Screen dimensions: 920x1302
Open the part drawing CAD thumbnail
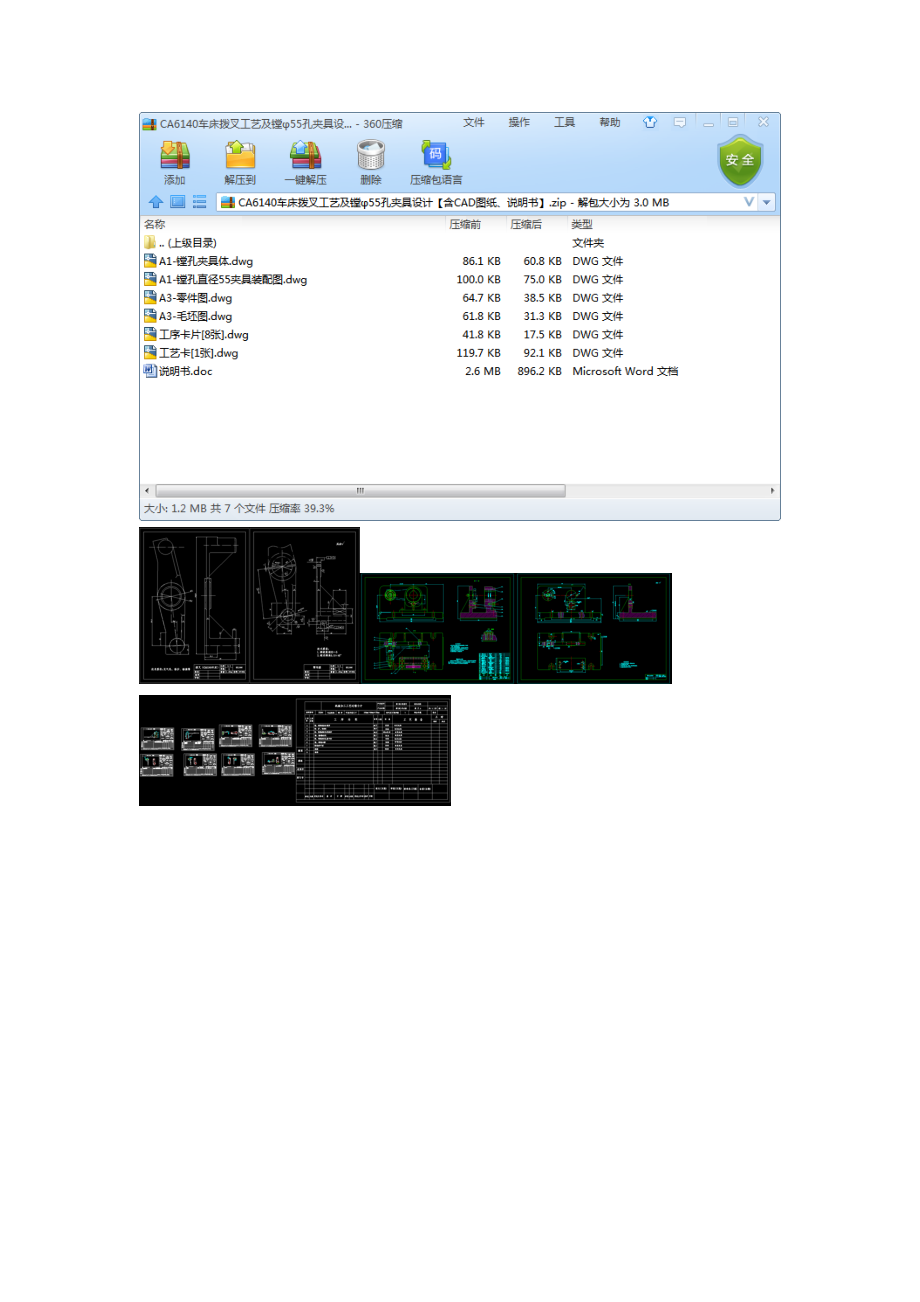[303, 605]
